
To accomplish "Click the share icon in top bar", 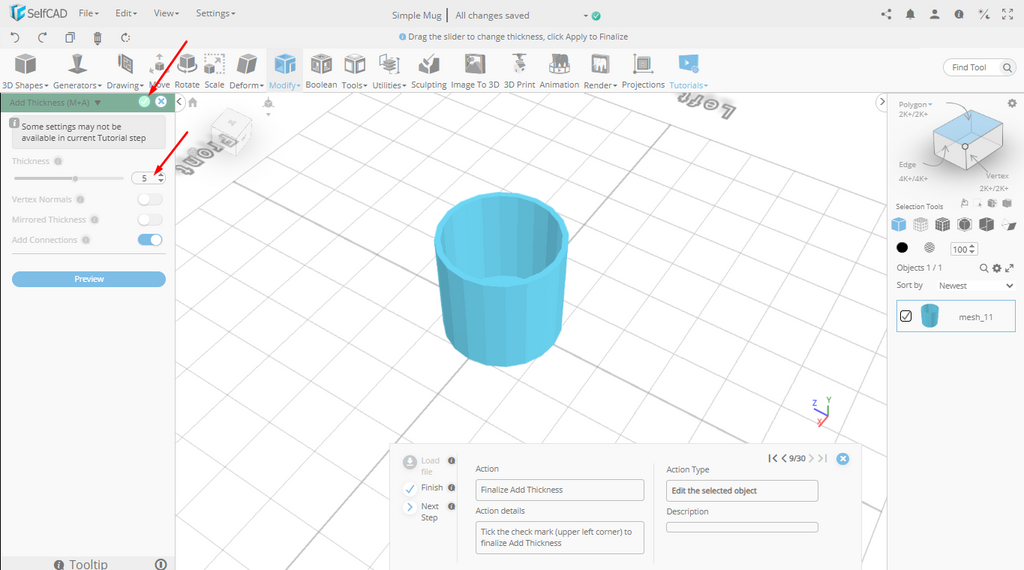I will 886,14.
